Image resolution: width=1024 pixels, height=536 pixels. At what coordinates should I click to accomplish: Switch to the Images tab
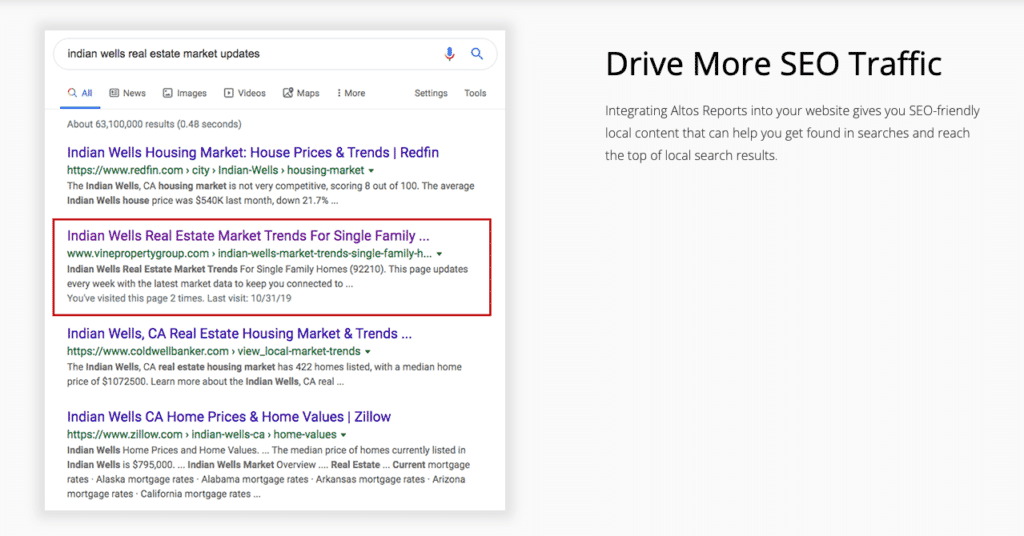coord(185,93)
